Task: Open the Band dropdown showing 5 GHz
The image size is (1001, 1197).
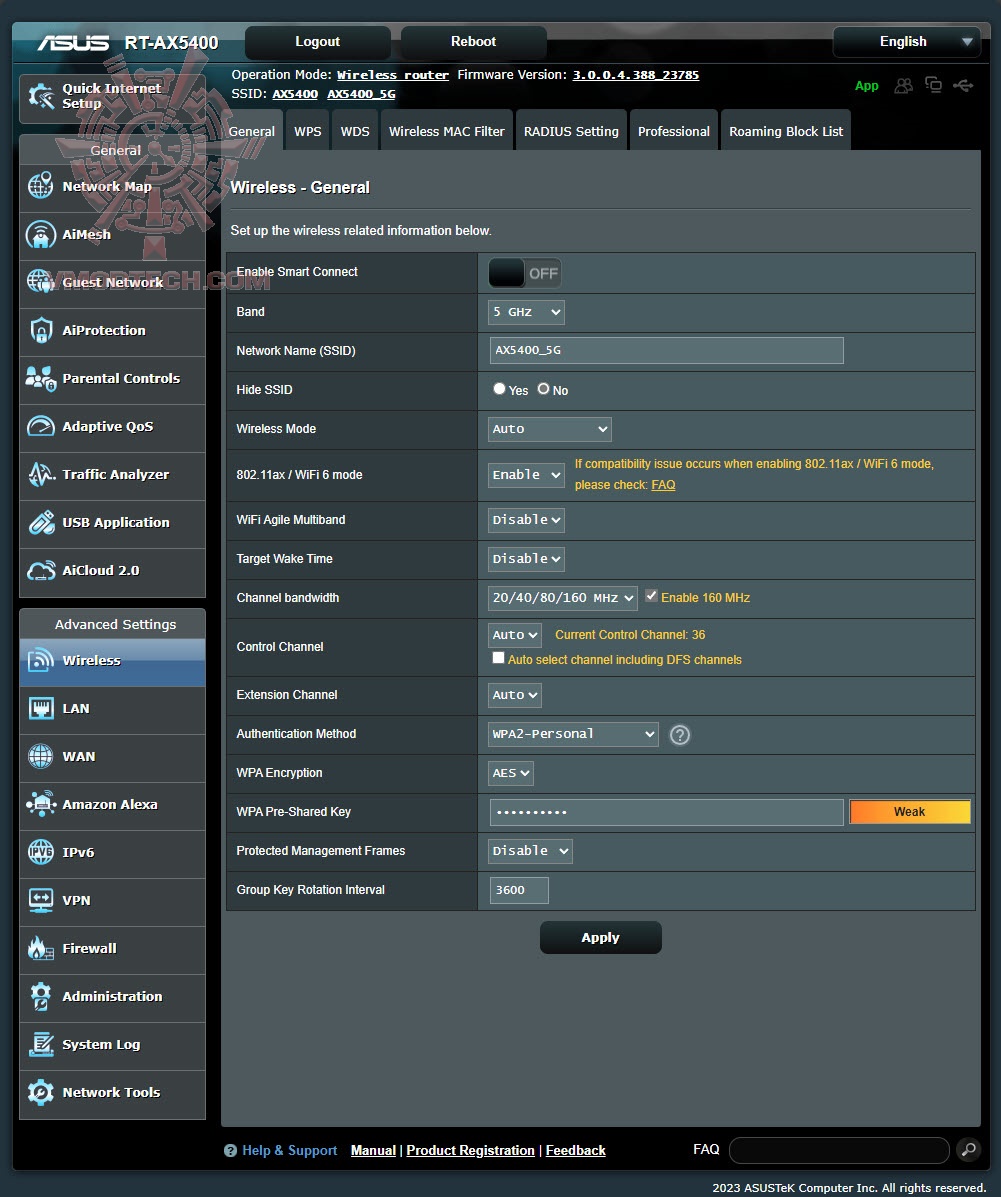Action: tap(526, 312)
